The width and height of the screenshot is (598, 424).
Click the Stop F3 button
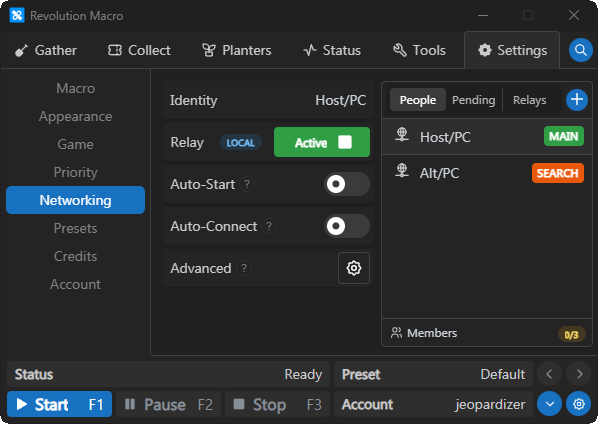pyautogui.click(x=277, y=404)
